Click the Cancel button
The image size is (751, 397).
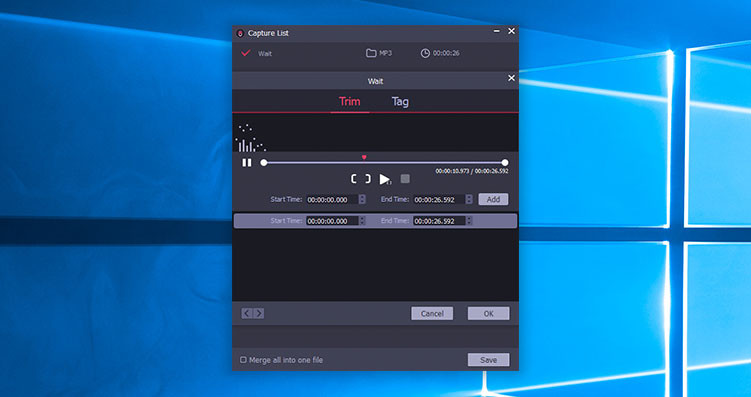(x=432, y=314)
